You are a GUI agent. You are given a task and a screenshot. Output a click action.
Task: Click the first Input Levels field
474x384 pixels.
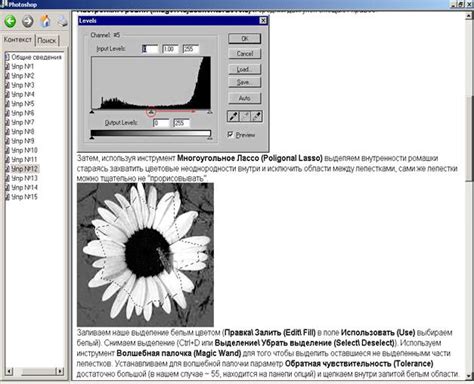point(150,49)
